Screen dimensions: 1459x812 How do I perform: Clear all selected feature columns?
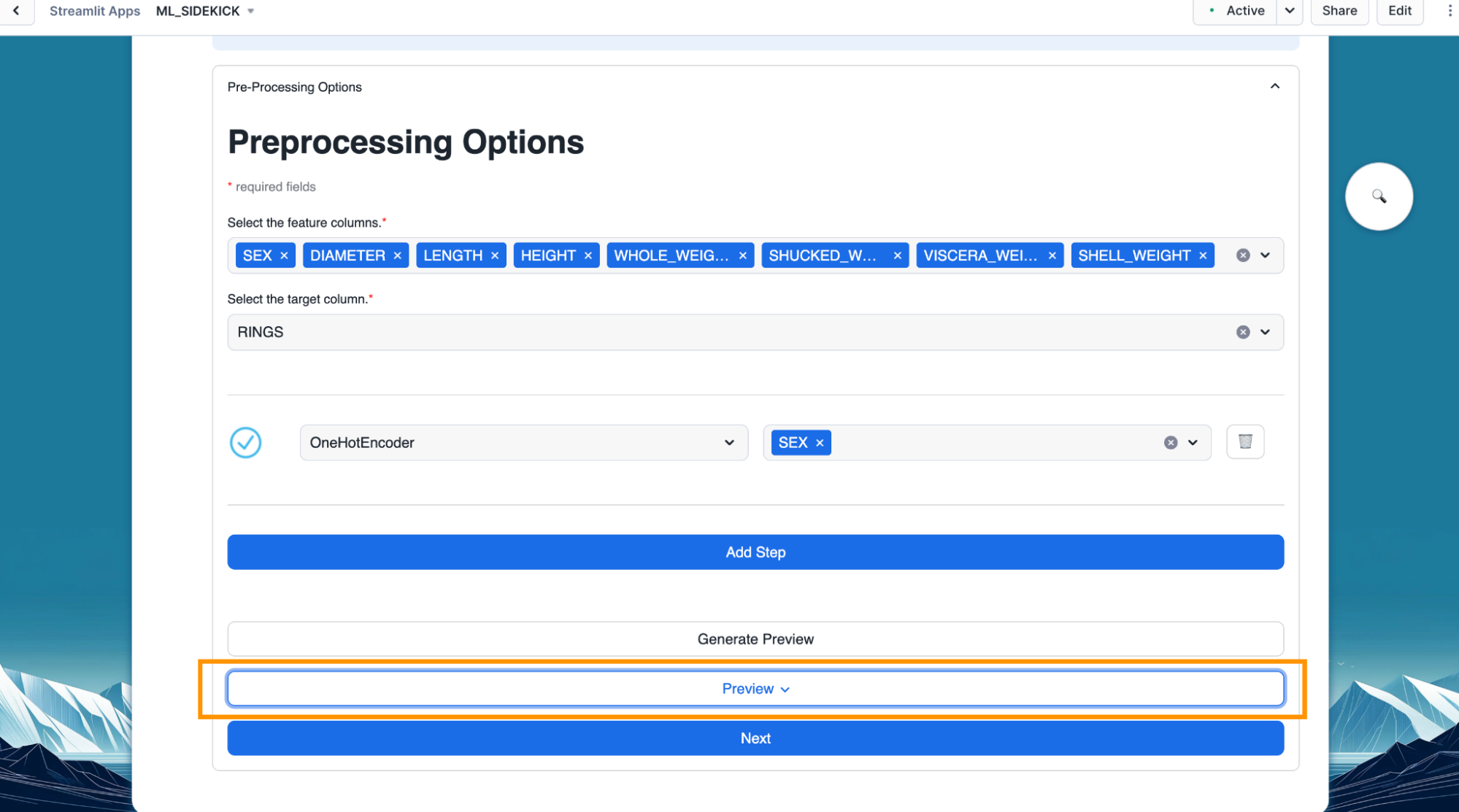click(1242, 256)
